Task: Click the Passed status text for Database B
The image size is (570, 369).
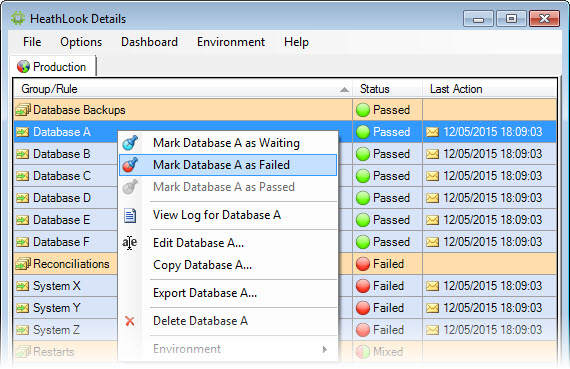Action: [392, 154]
